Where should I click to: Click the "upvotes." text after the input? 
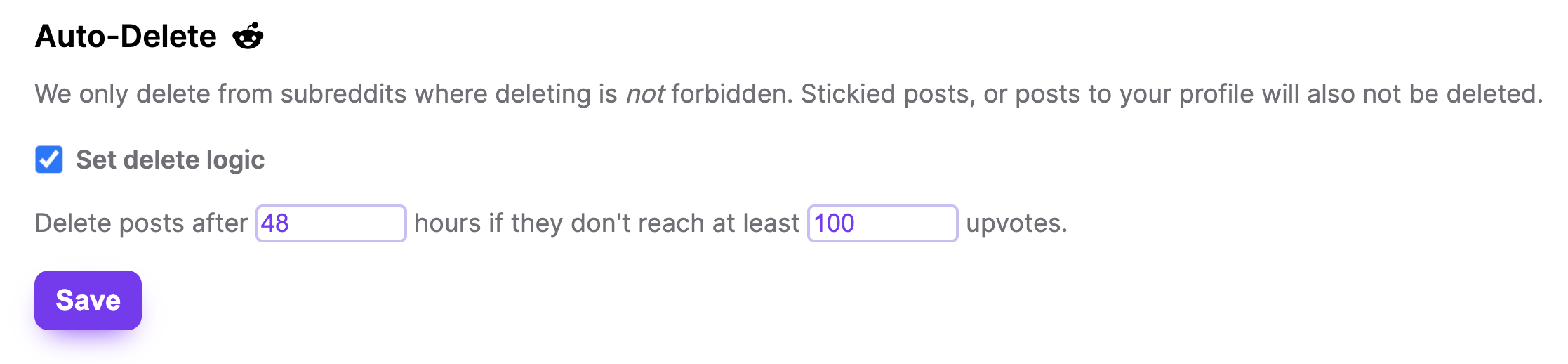pyautogui.click(x=1016, y=223)
